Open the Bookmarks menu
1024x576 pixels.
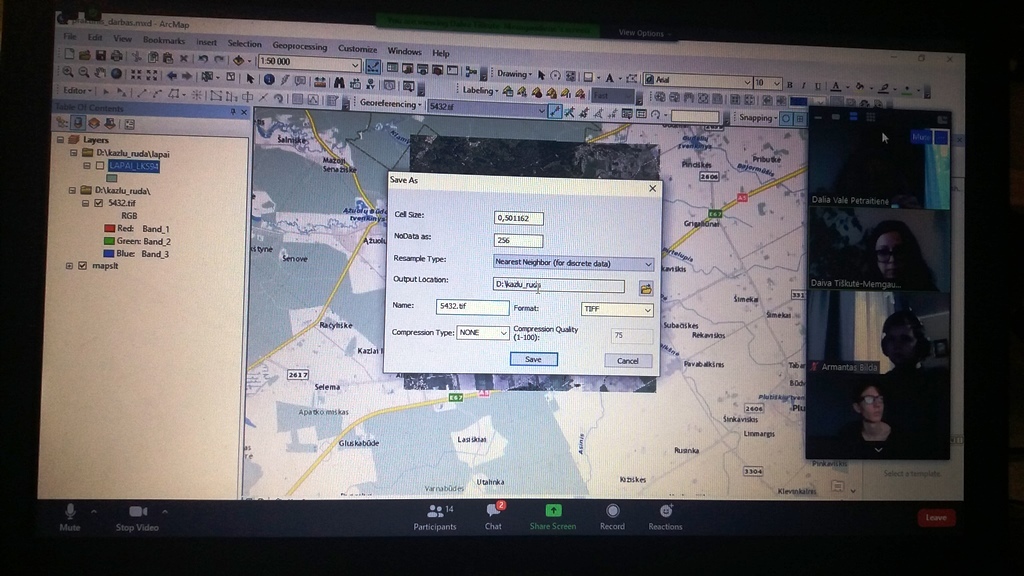click(164, 40)
